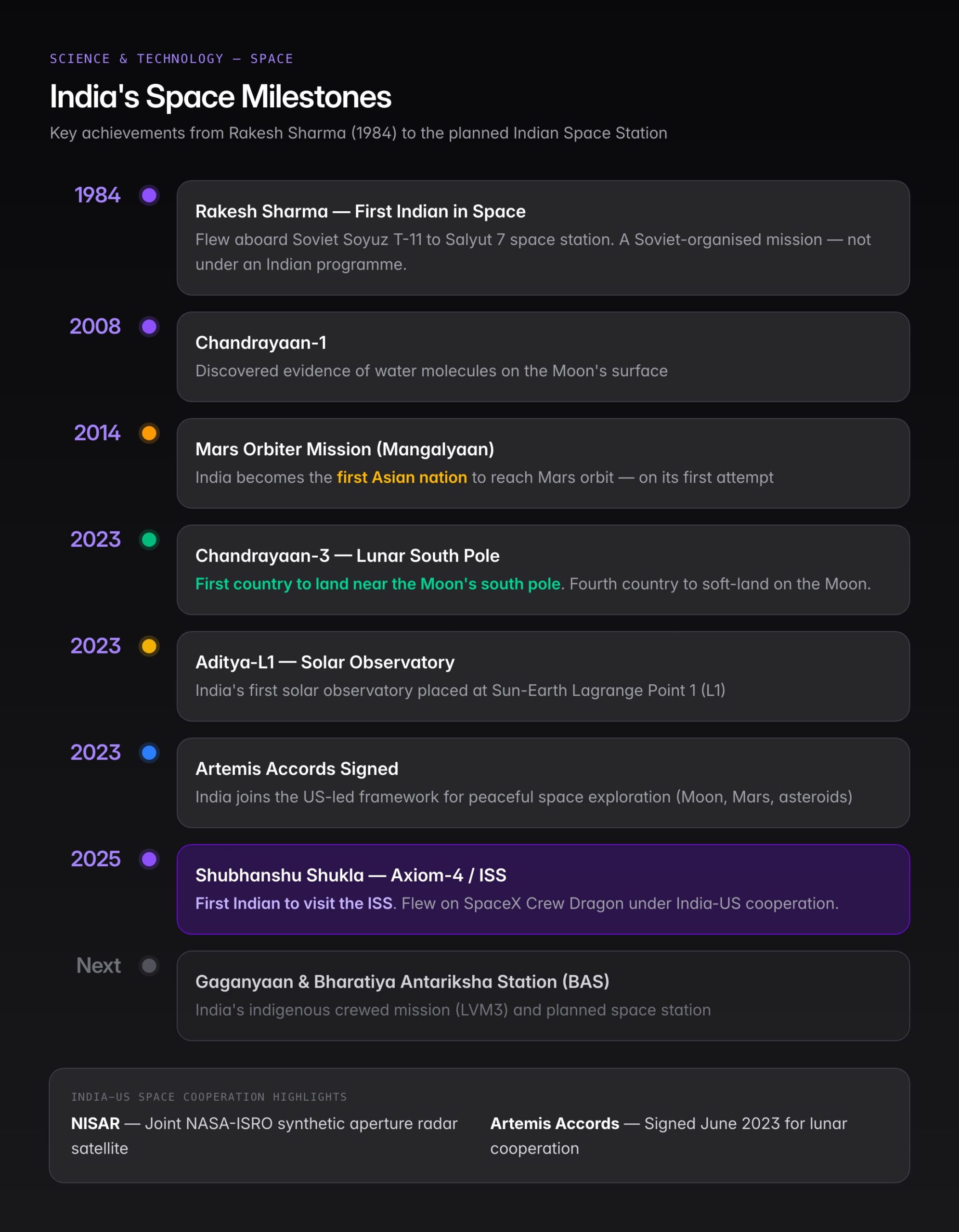Viewport: 959px width, 1232px height.
Task: Select the yellow Aditya-L1 timeline dot
Action: tap(149, 646)
